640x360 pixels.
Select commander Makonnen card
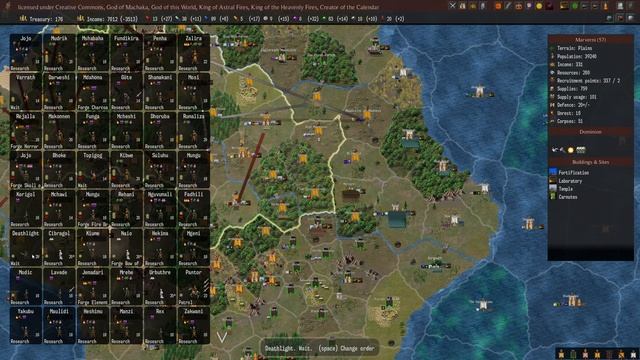[x=59, y=131]
